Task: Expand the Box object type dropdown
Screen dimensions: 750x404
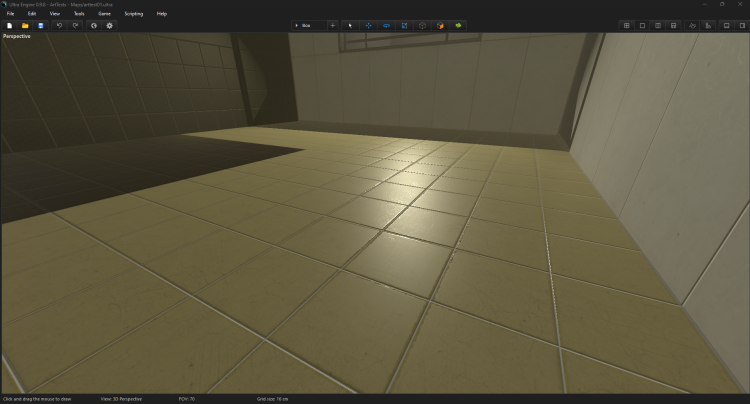Action: click(x=308, y=25)
